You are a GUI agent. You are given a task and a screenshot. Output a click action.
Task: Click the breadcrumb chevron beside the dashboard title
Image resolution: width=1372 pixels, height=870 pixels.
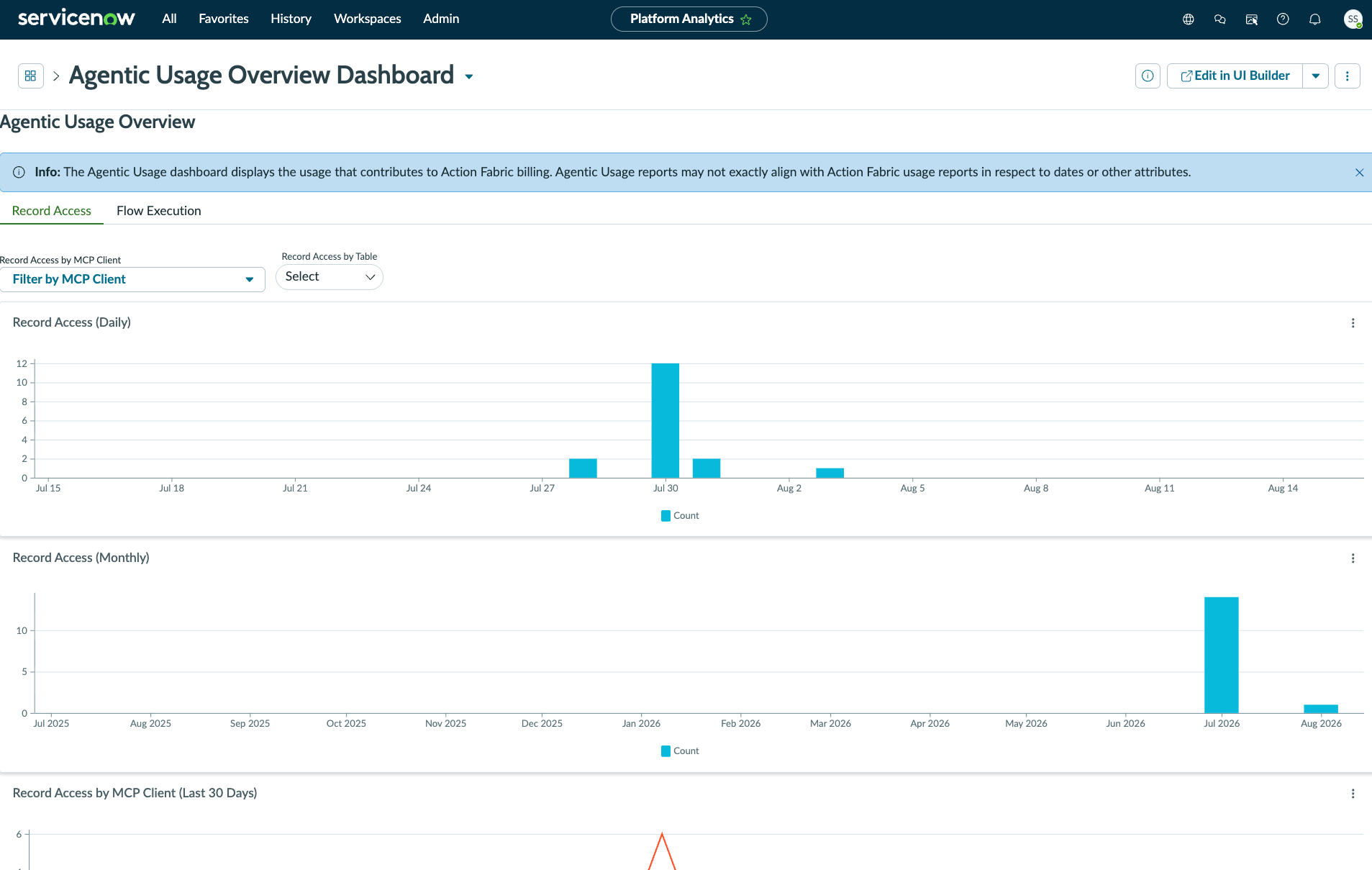[56, 76]
